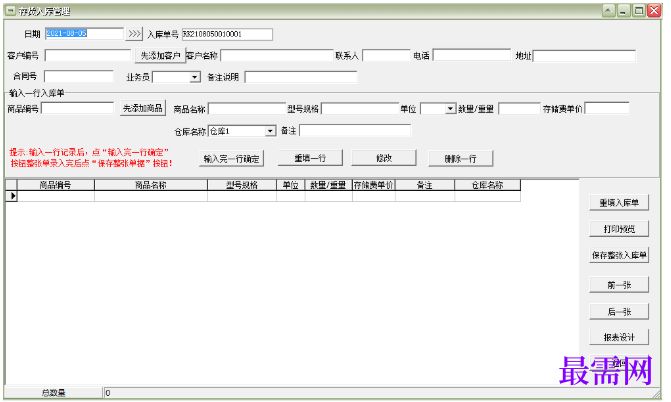Image resolution: width=671 pixels, height=402 pixels.
Task: Click the 数量/重量 column header
Action: (328, 185)
